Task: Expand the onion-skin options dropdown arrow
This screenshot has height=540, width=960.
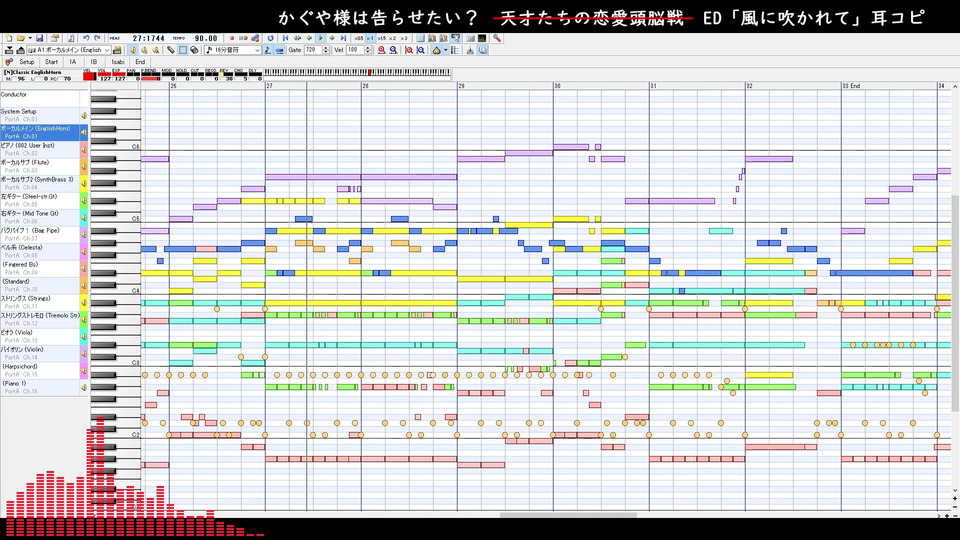Action: point(446,50)
